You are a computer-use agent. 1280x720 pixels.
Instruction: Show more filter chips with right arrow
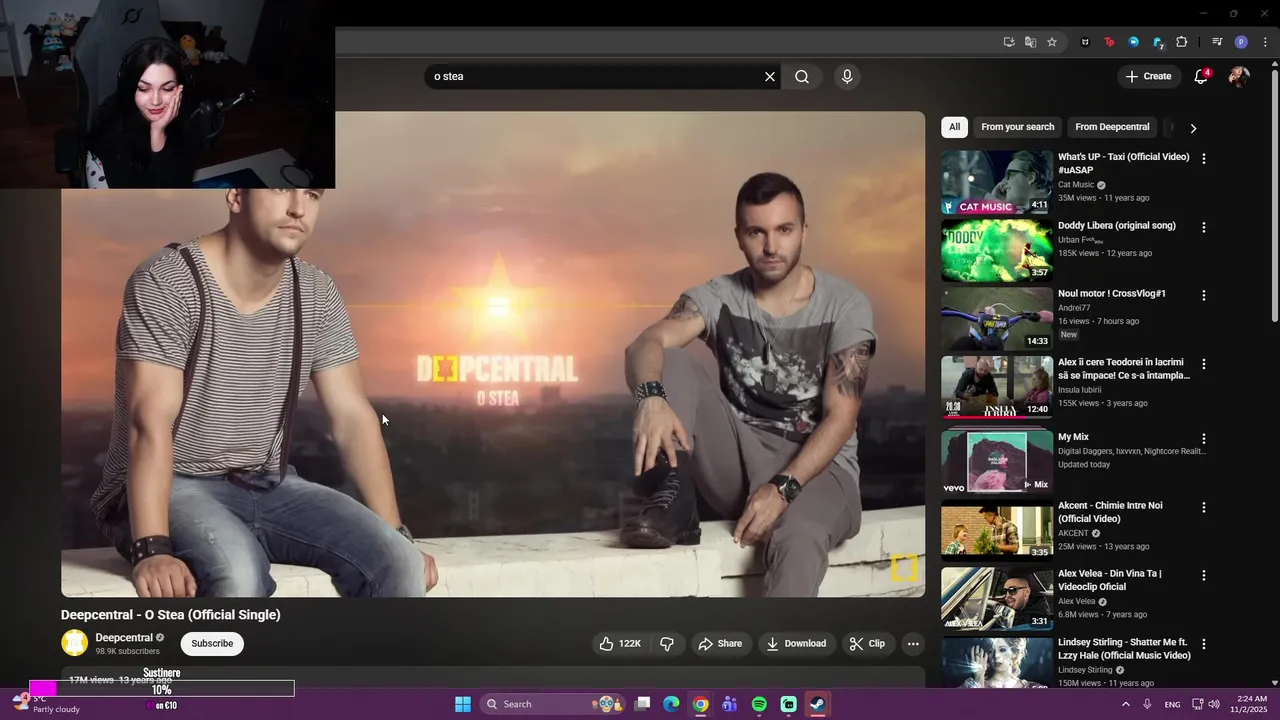[1192, 128]
